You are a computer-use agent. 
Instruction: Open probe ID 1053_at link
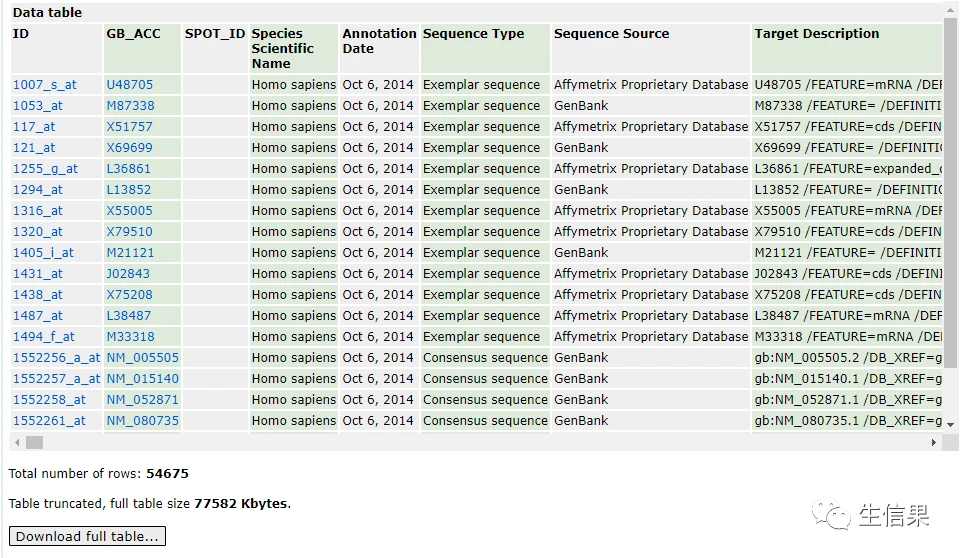pos(38,105)
